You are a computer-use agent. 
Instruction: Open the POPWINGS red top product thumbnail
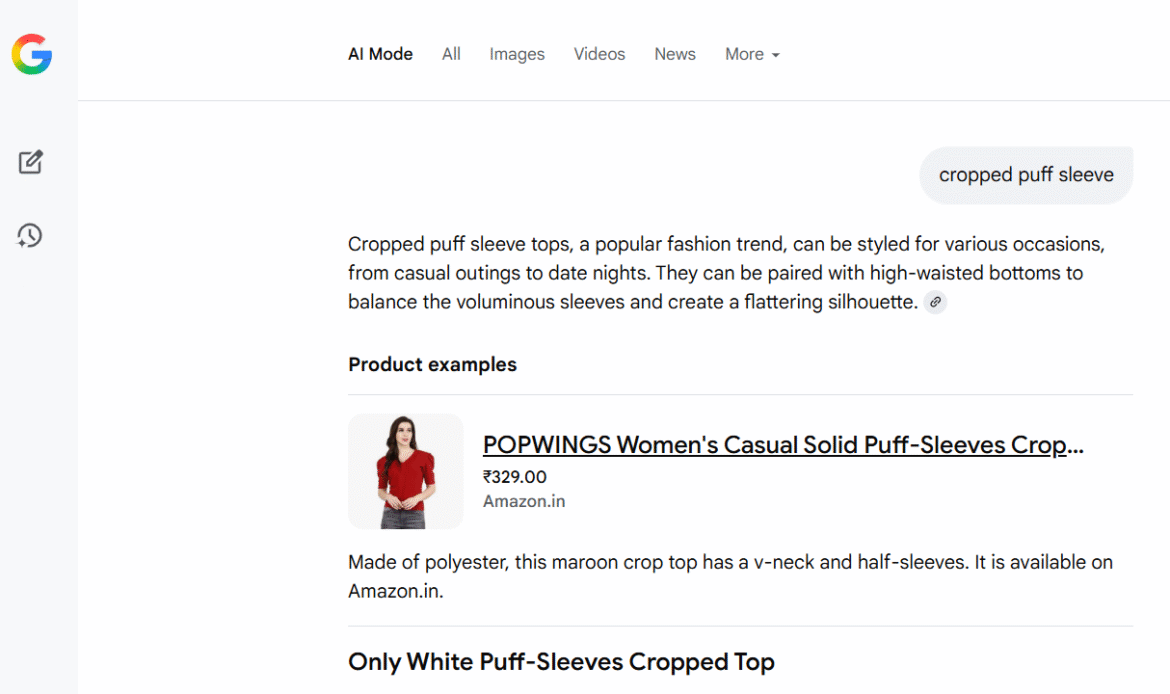point(405,471)
